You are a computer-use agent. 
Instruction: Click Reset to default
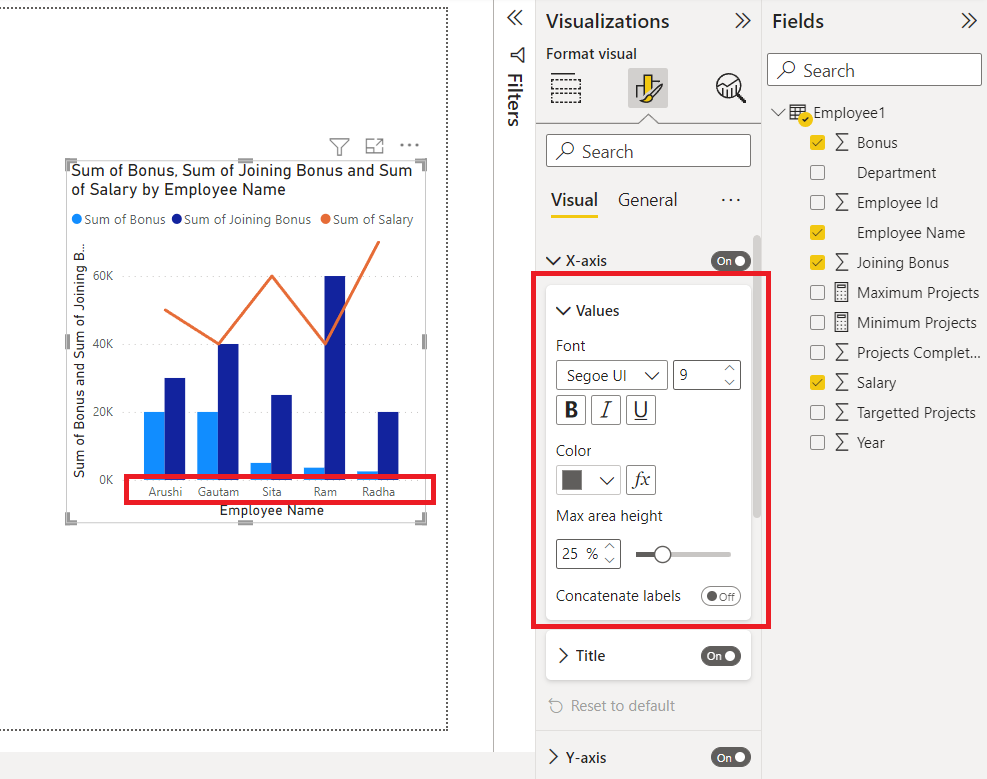[612, 706]
